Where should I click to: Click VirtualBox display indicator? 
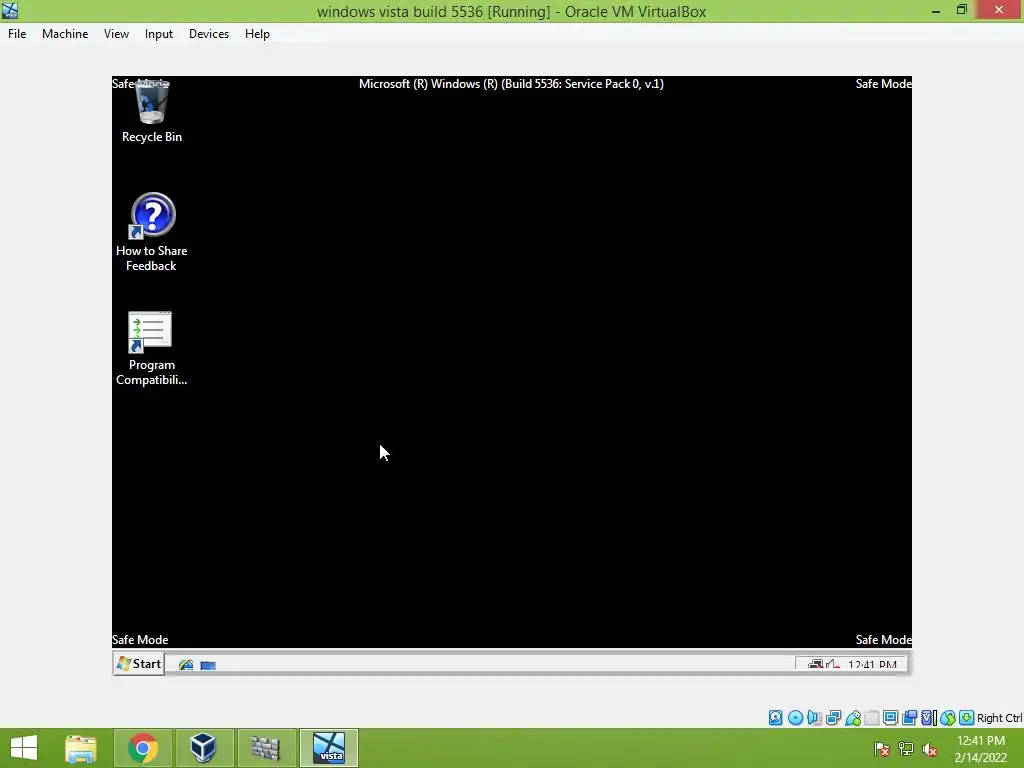(890, 718)
